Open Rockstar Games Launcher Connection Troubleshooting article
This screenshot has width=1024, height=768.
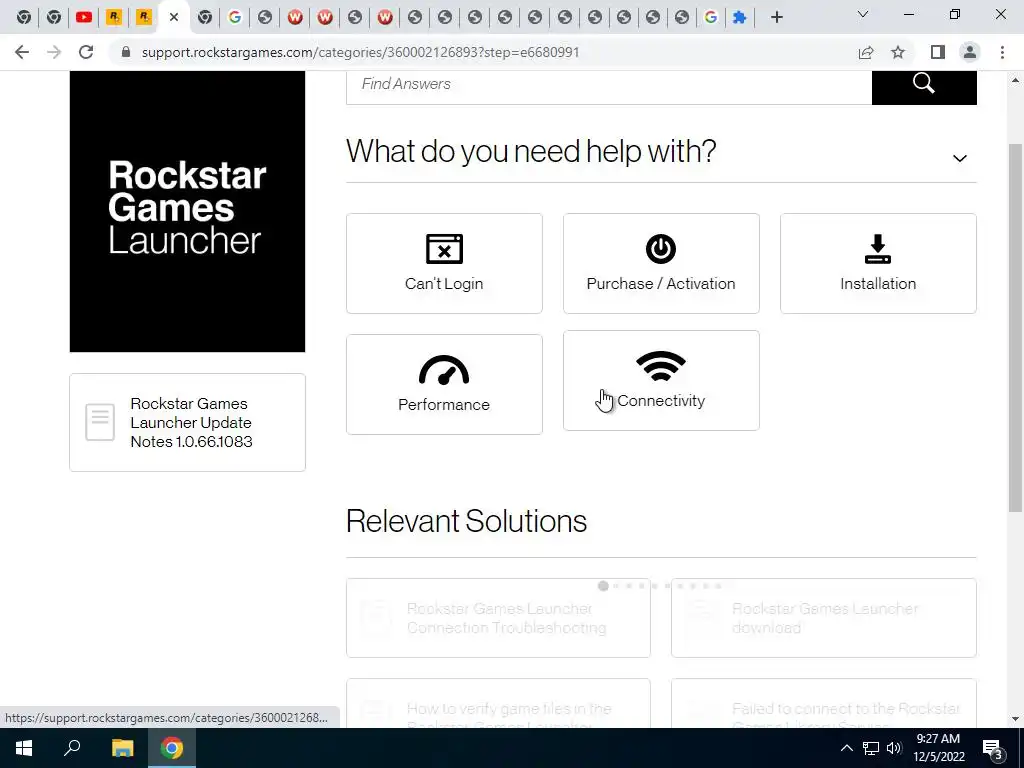498,618
